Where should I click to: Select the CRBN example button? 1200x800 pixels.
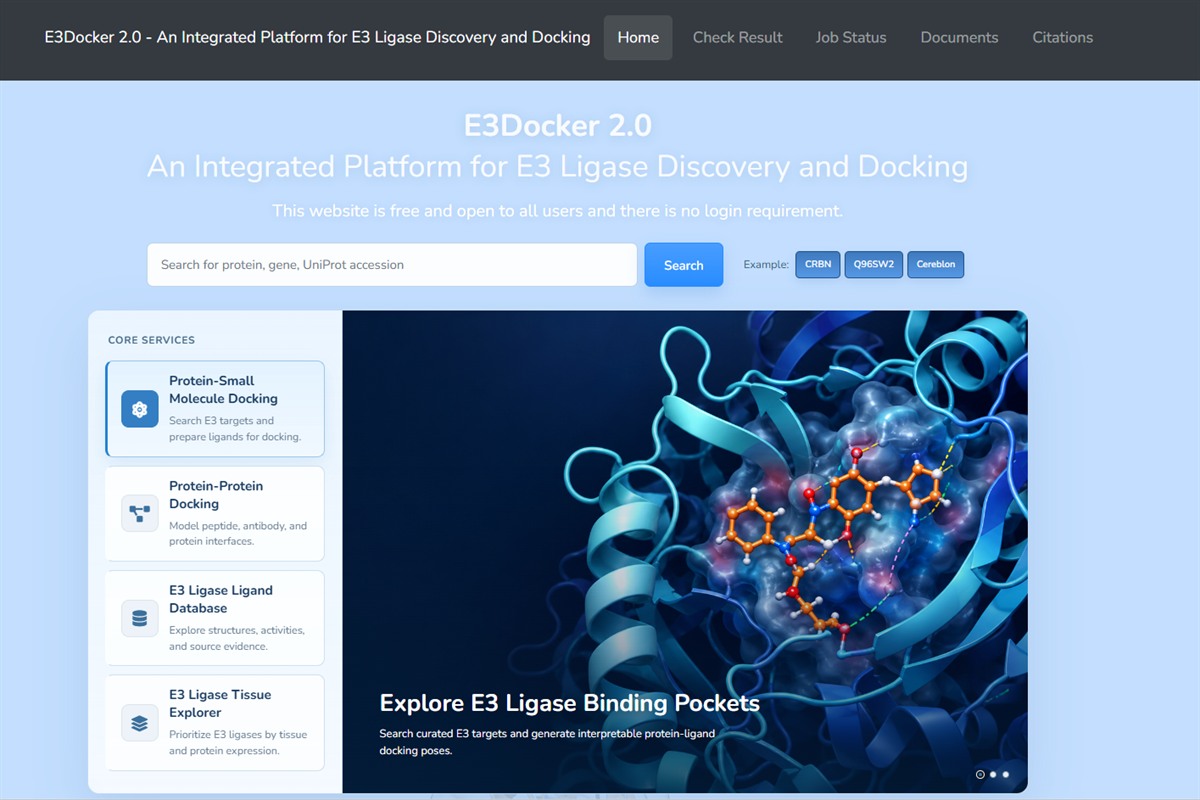click(x=818, y=265)
